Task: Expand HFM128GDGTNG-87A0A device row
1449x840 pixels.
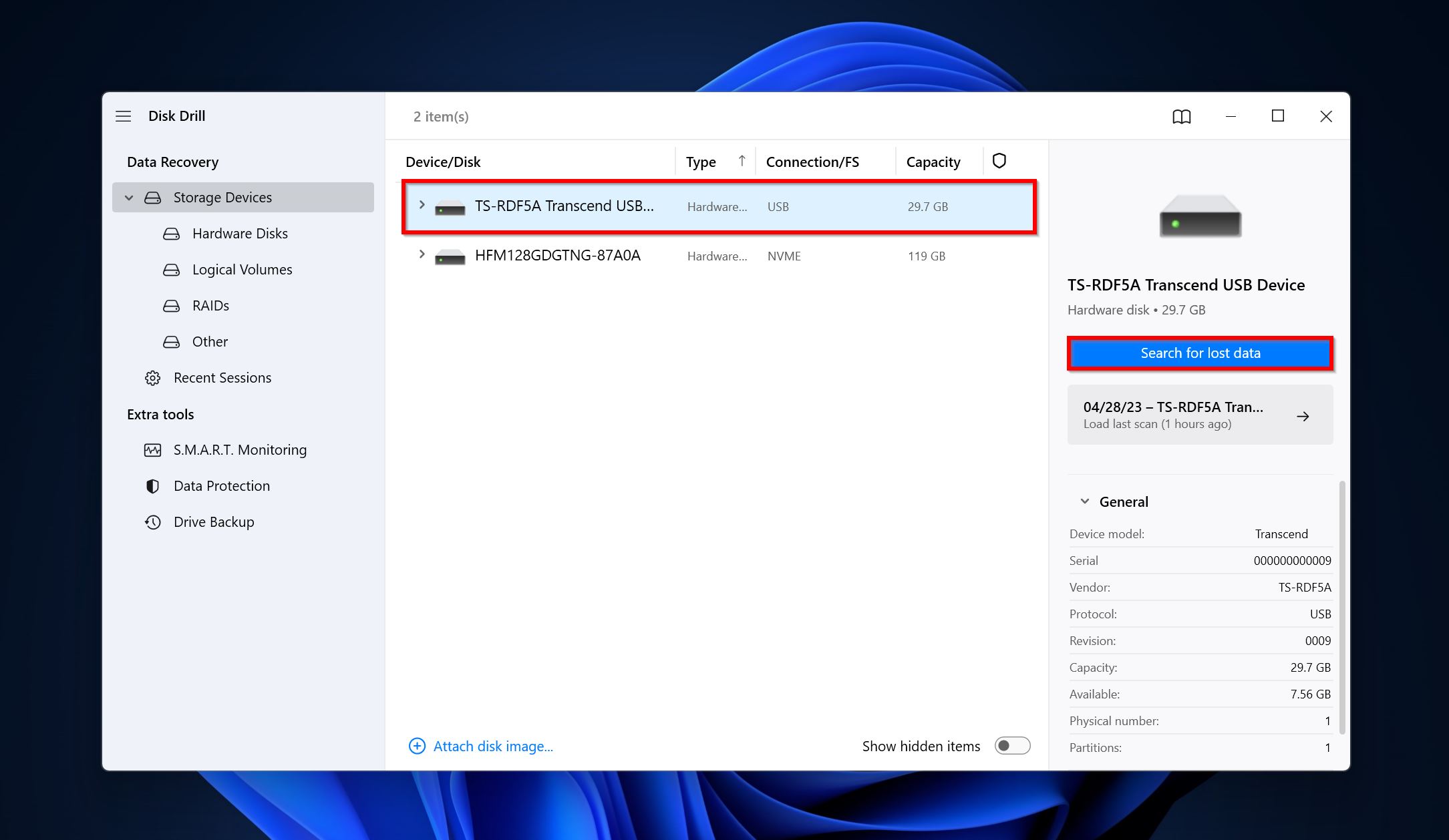Action: coord(420,256)
